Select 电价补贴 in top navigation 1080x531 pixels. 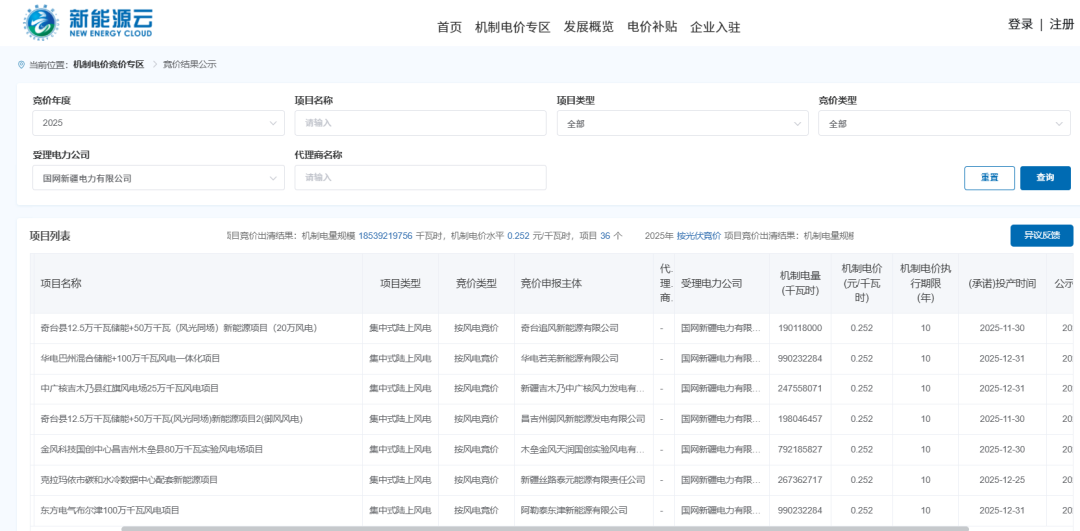point(652,27)
